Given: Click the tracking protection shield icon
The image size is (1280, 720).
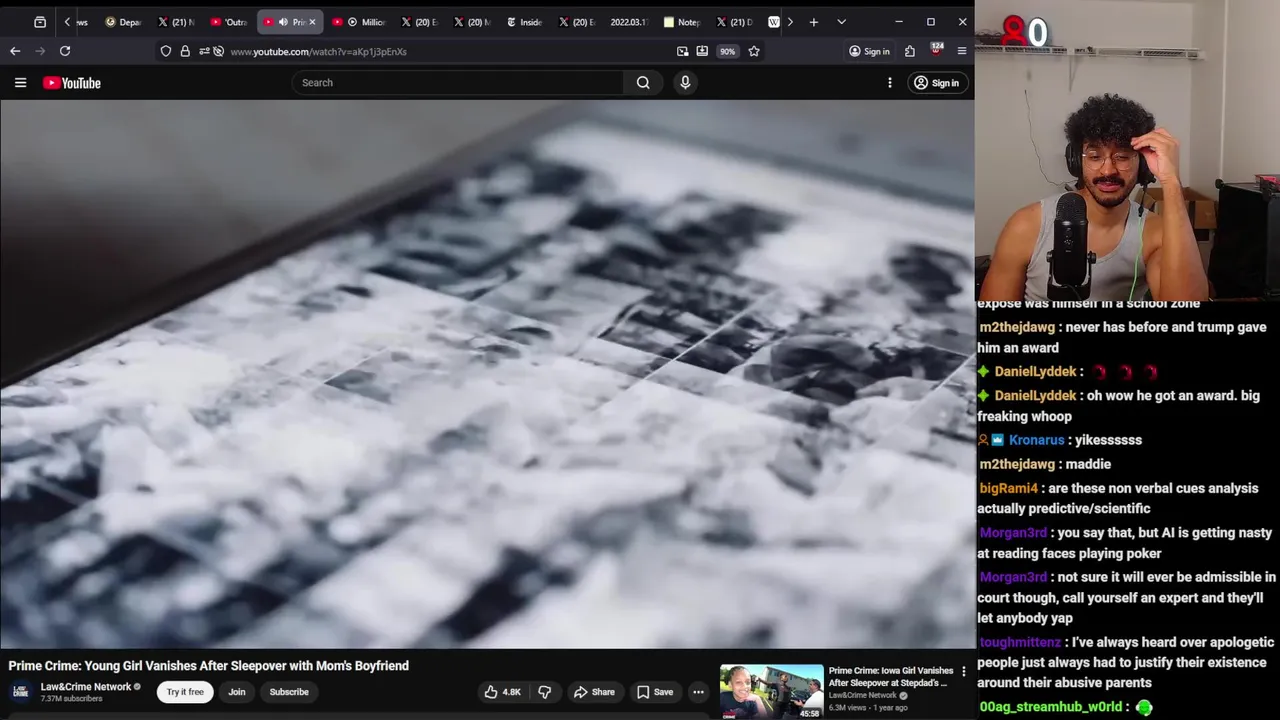Looking at the screenshot, I should click(x=166, y=51).
